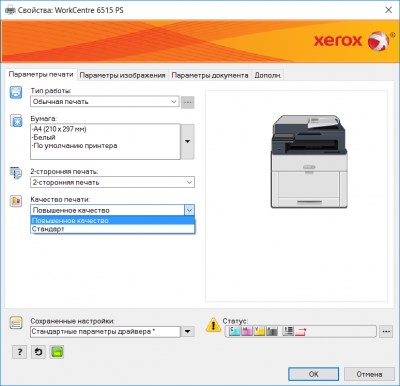400x386 pixels.
Task: Open help with question mark button
Action: point(19,352)
